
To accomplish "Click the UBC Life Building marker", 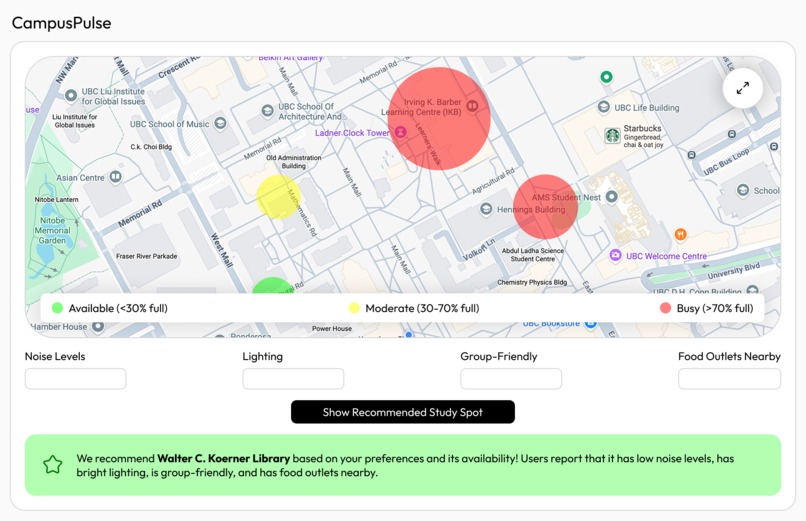I will (603, 107).
